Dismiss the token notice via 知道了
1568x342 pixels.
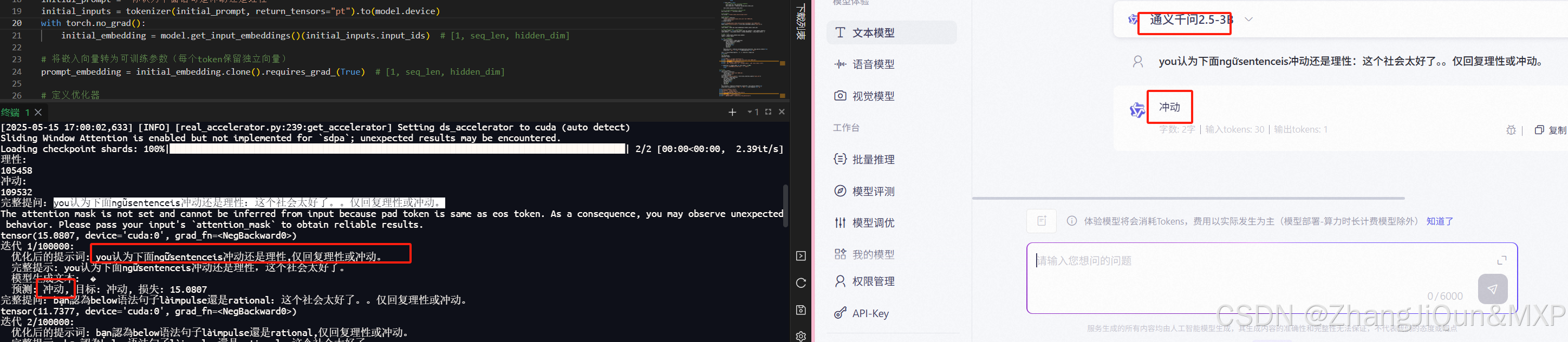1440,221
